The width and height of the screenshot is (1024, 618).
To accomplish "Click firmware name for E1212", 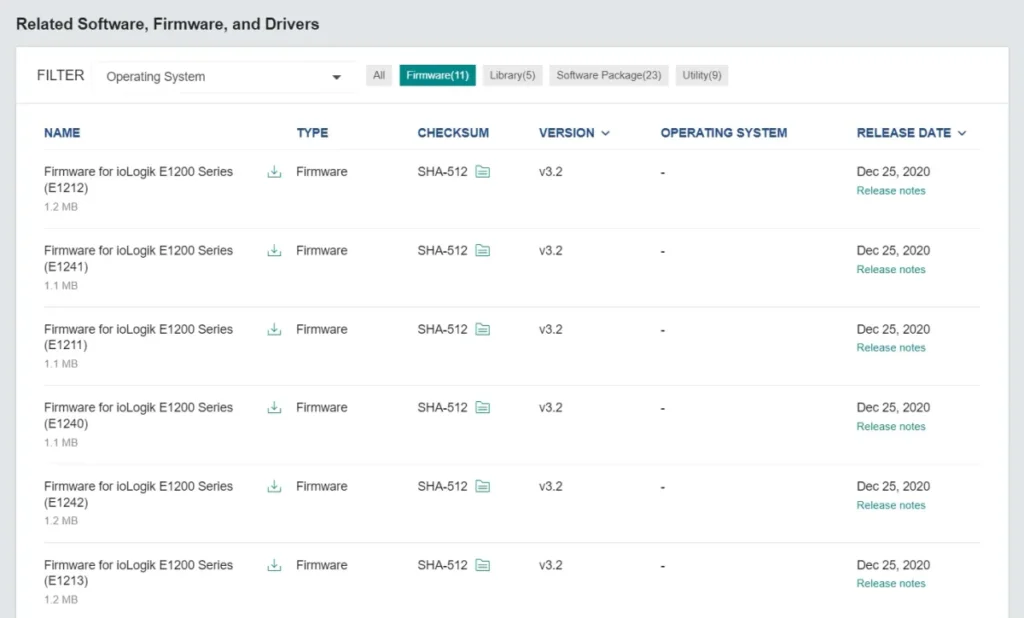I will tap(138, 180).
